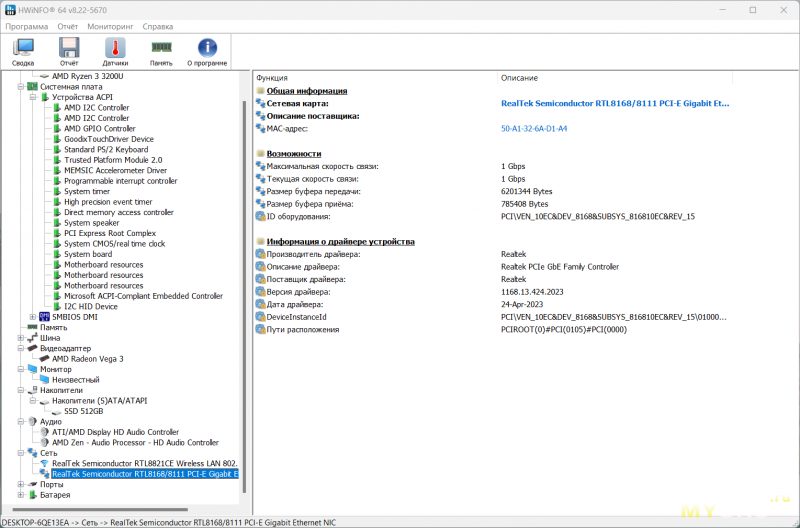800x528 pixels.
Task: Click the MAC address 50-A1-32-6A-D1-A4
Action: coord(534,129)
